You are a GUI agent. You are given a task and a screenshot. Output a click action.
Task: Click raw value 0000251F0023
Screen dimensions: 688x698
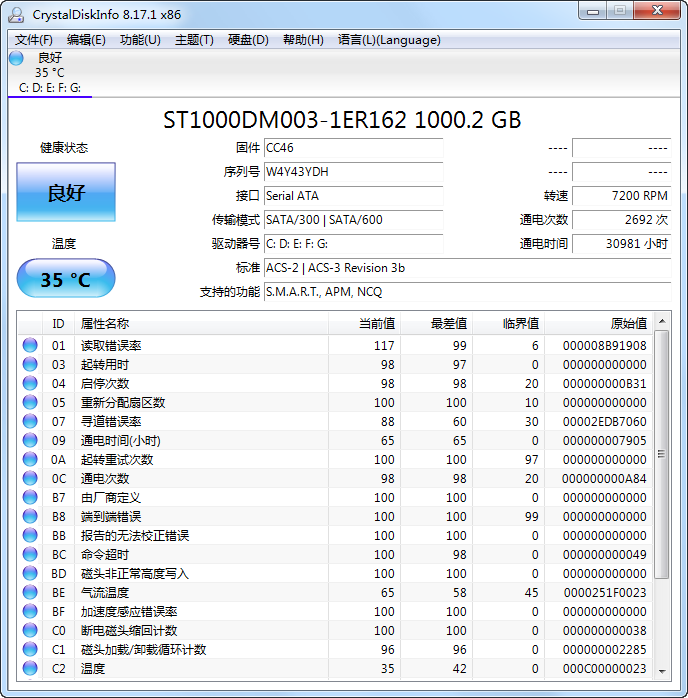604,592
